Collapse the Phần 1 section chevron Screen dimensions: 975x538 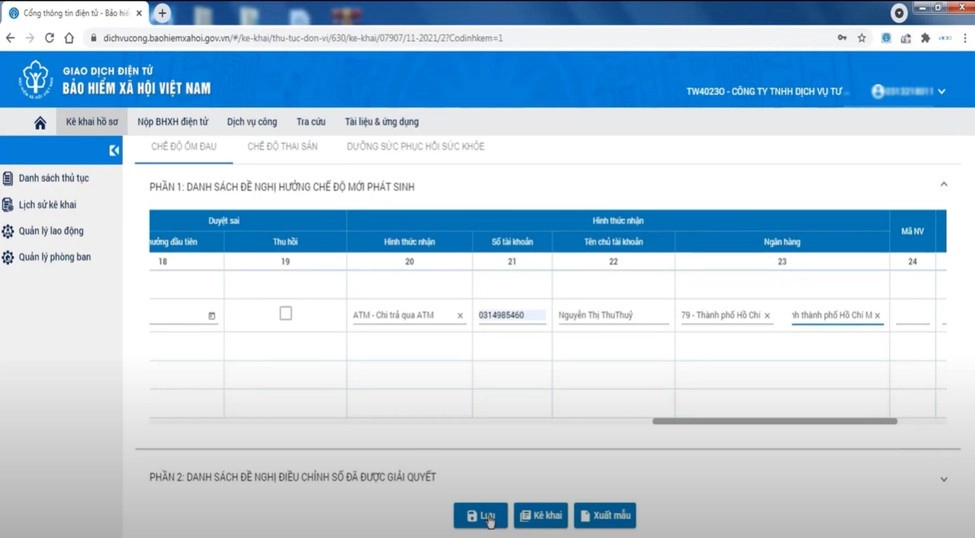943,185
